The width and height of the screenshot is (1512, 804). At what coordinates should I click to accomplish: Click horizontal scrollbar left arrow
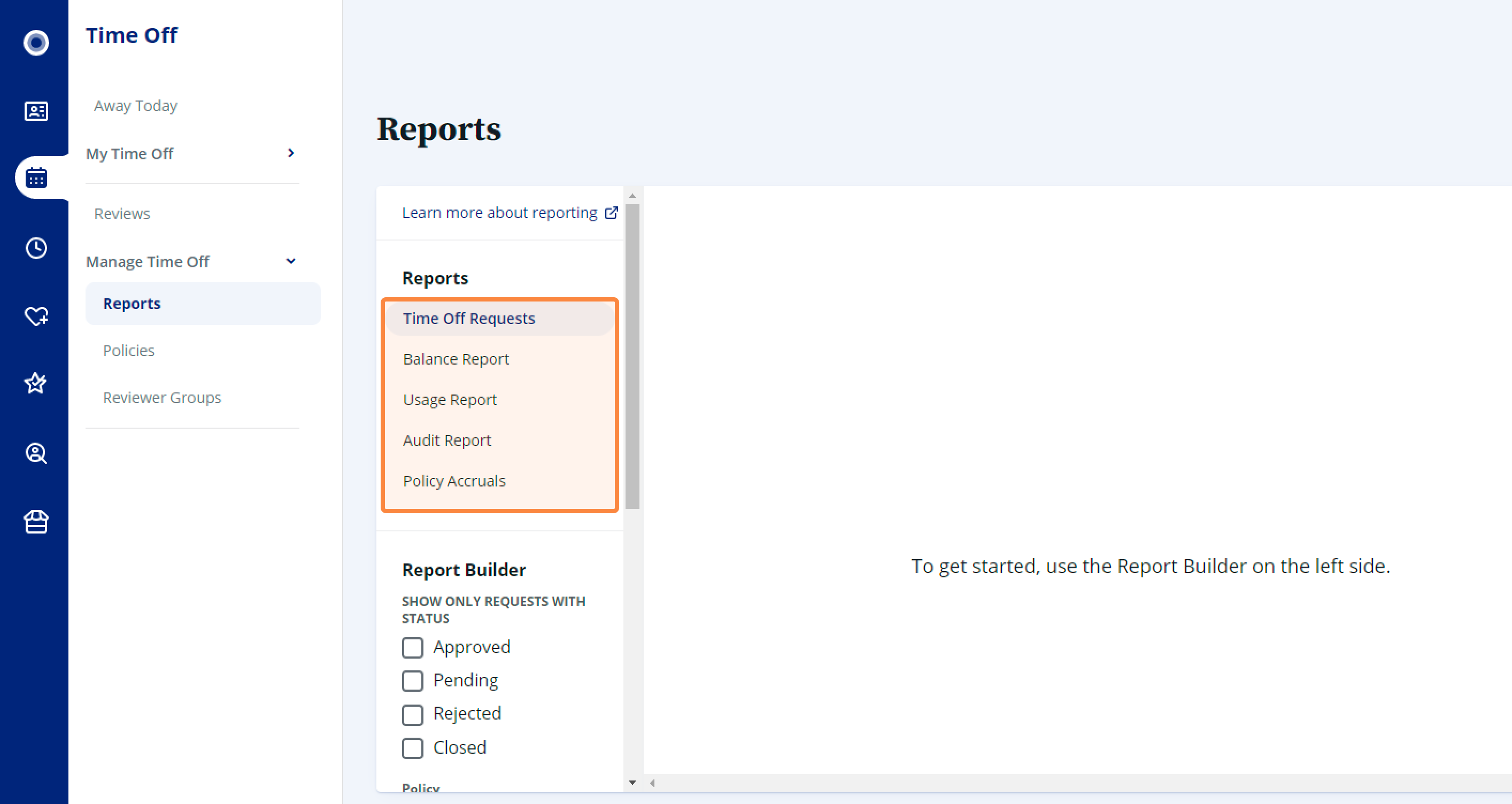coord(652,783)
